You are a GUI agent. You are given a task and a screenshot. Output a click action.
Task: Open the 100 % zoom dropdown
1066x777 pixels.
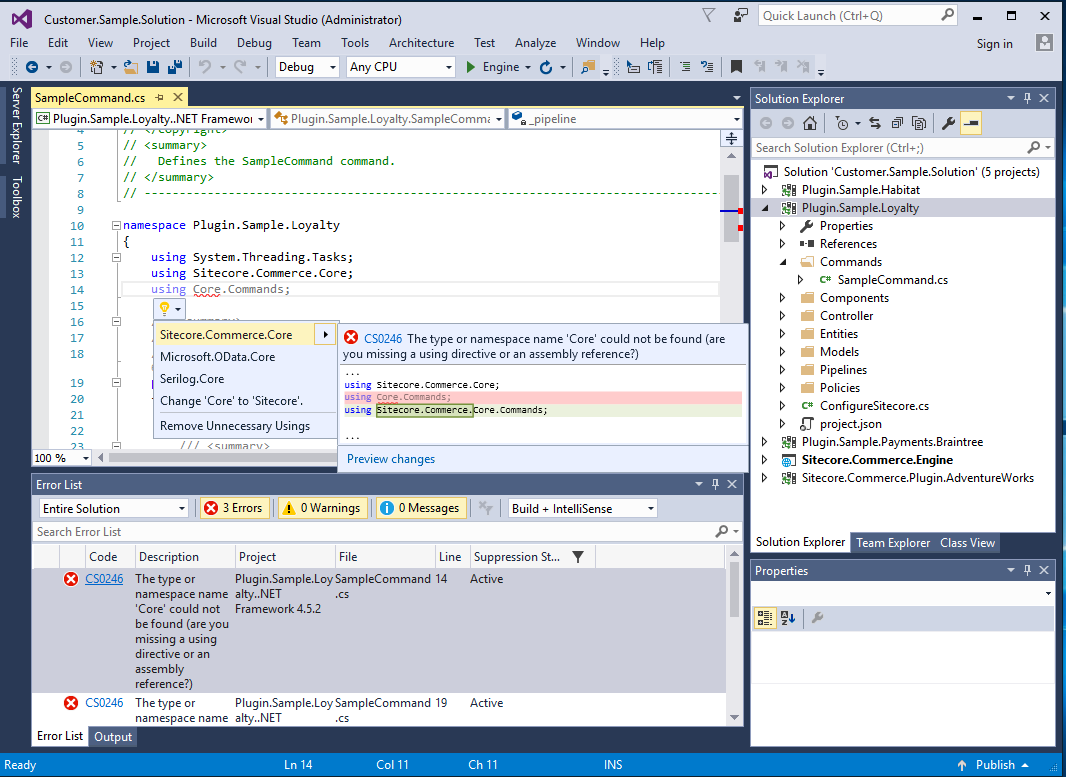[x=62, y=458]
